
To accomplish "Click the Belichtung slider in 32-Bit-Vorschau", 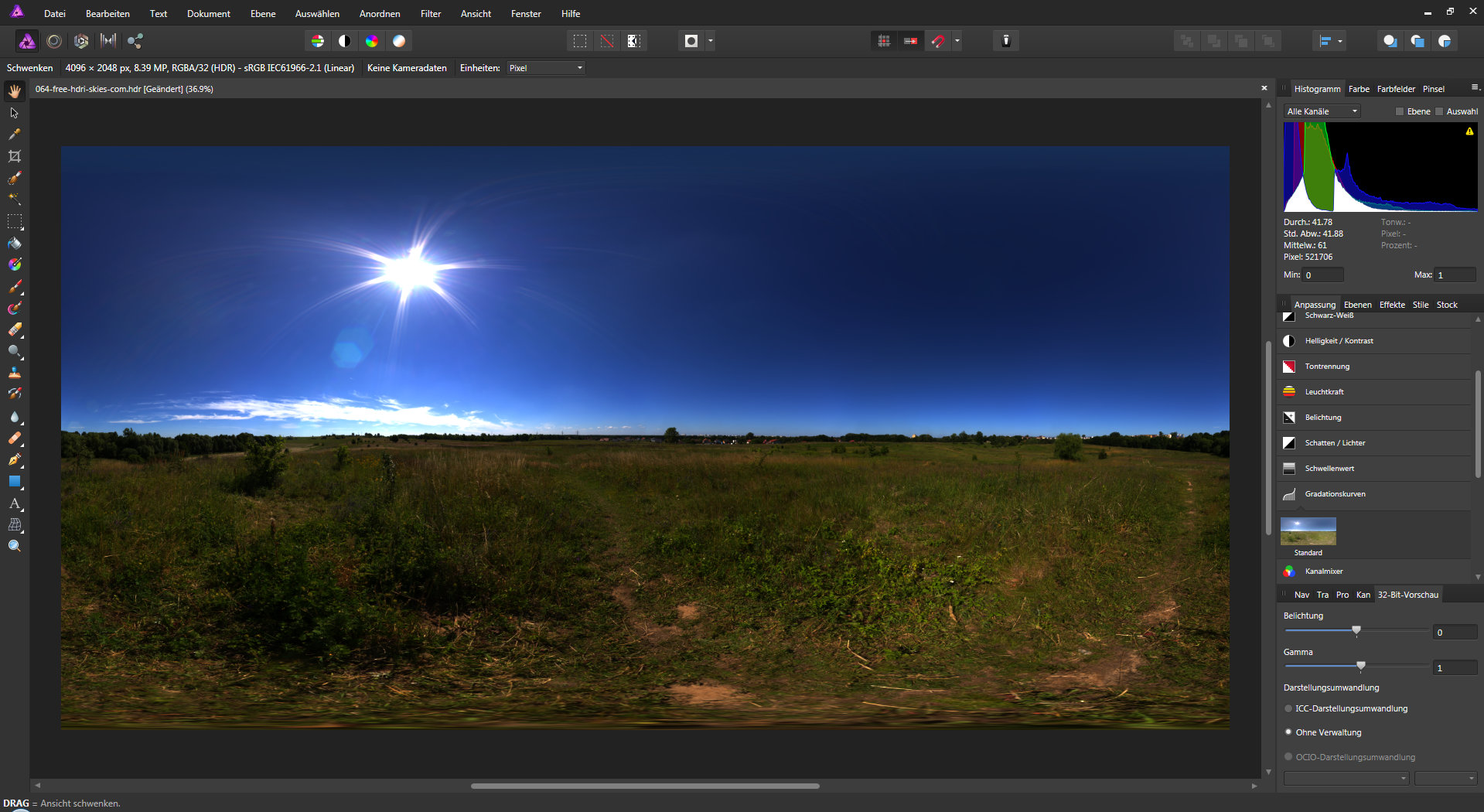I will tap(1356, 631).
